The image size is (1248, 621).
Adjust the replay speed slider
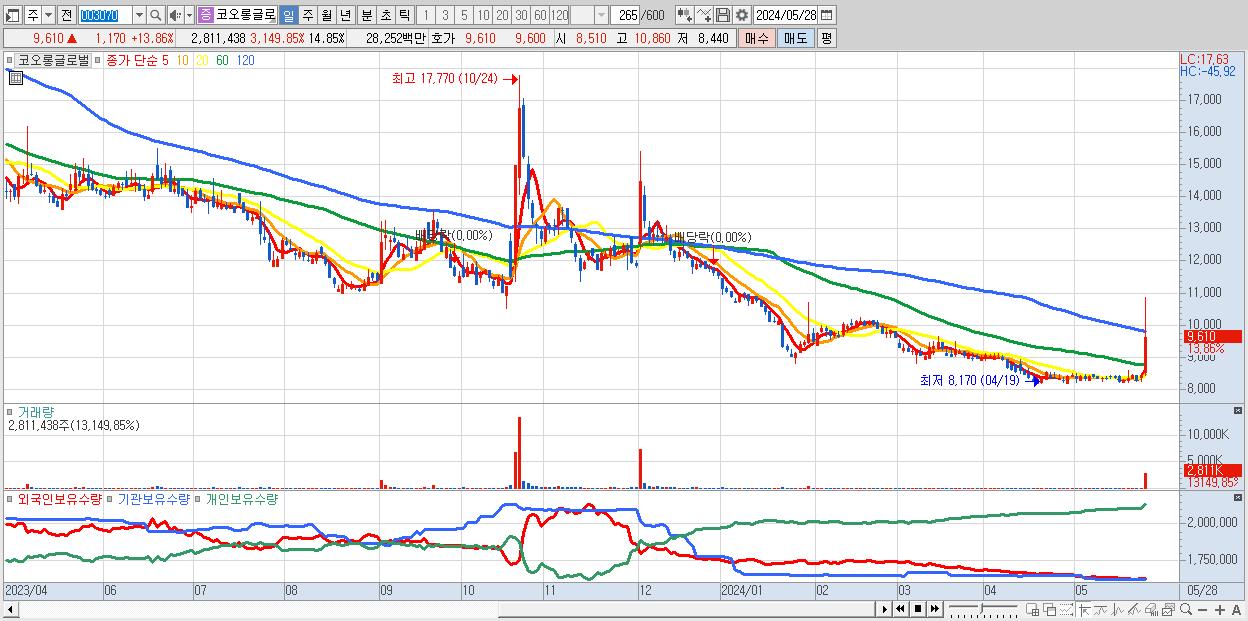pyautogui.click(x=983, y=609)
